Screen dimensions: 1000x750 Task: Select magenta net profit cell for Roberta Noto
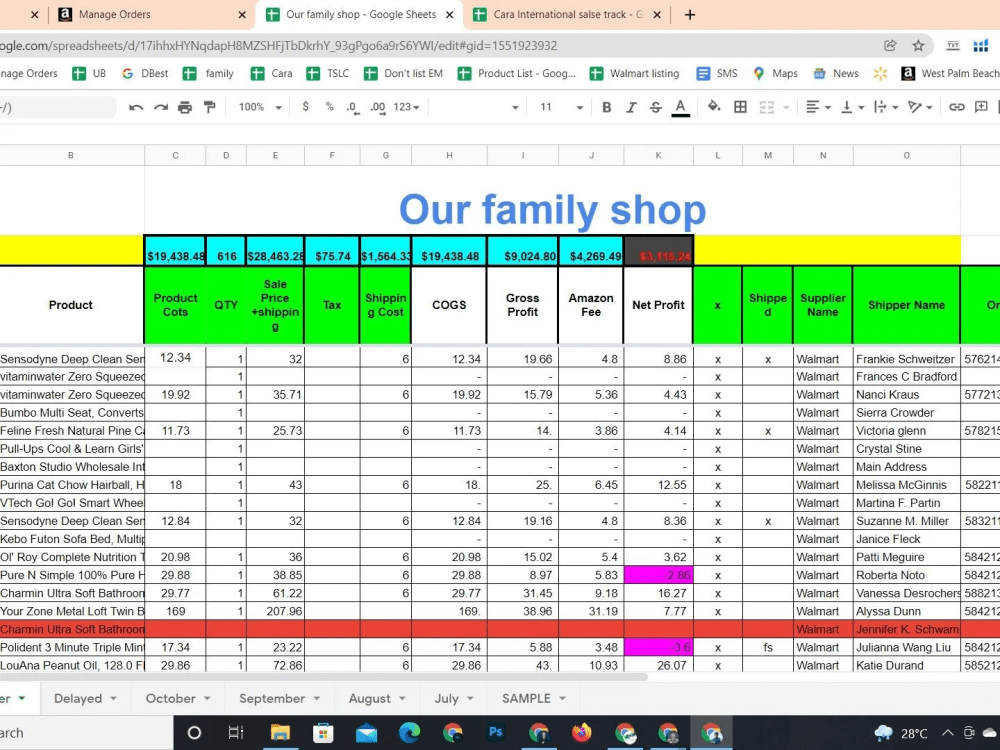(x=658, y=575)
